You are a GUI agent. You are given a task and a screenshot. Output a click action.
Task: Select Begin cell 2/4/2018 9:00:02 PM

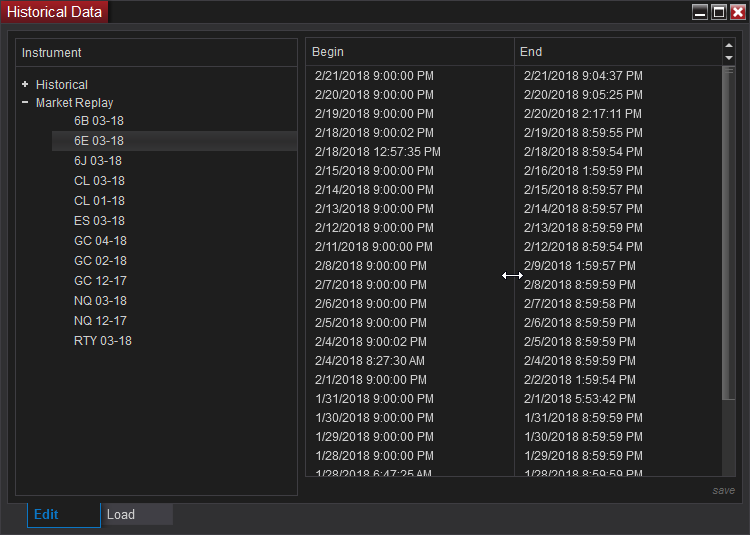coord(371,342)
